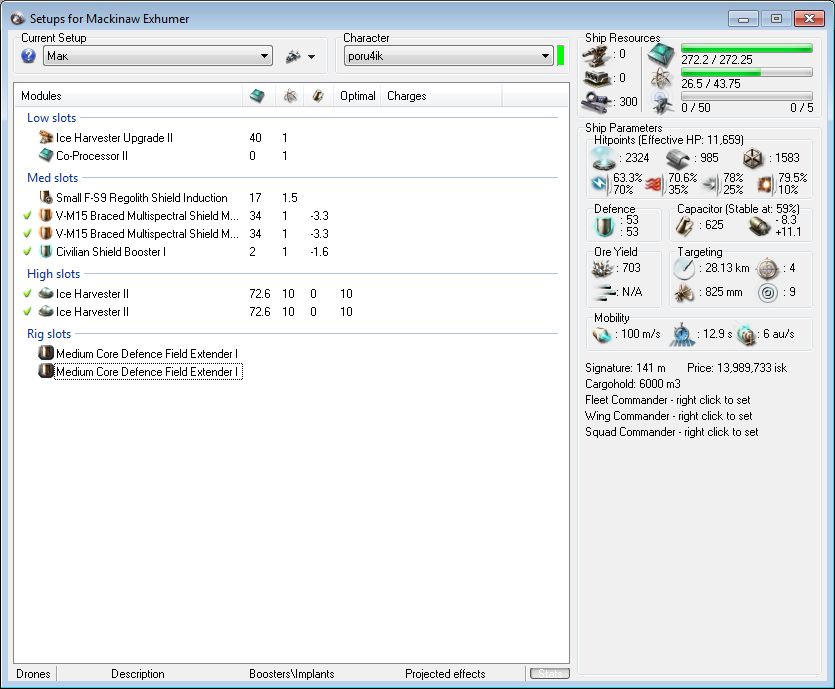Image resolution: width=835 pixels, height=689 pixels.
Task: Select Ice Harvester Upgrade II module row
Action: point(114,138)
